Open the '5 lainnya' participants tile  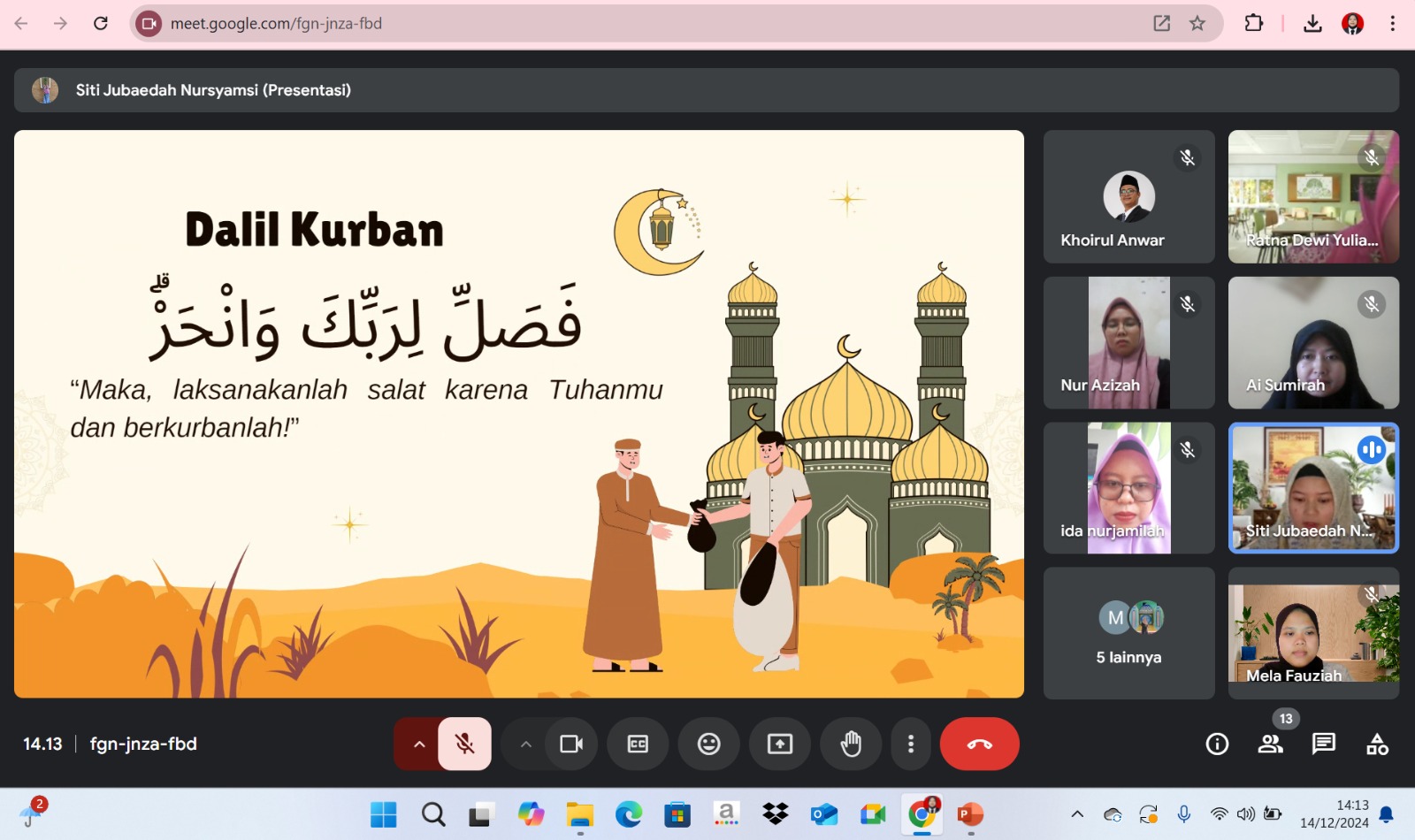tap(1128, 633)
